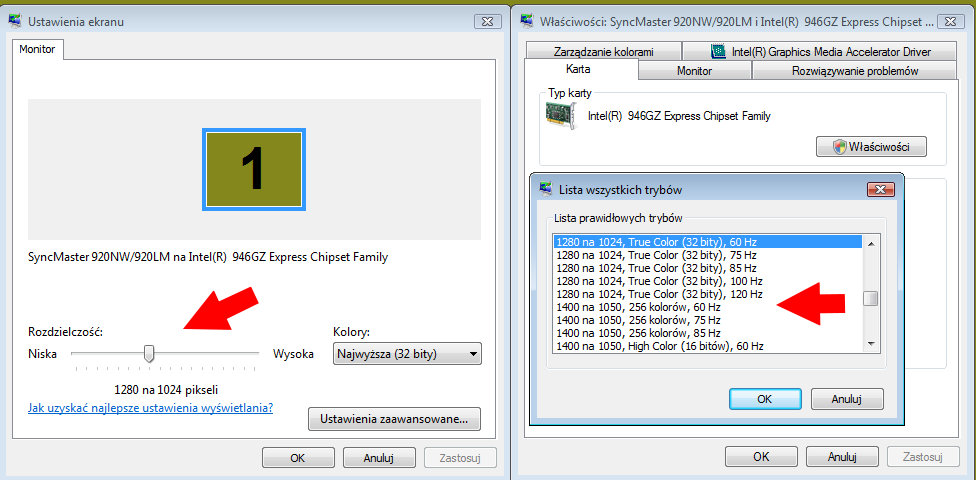The height and width of the screenshot is (480, 976).
Task: Close the Lista wszystkich trybów dialog
Action: (880, 190)
